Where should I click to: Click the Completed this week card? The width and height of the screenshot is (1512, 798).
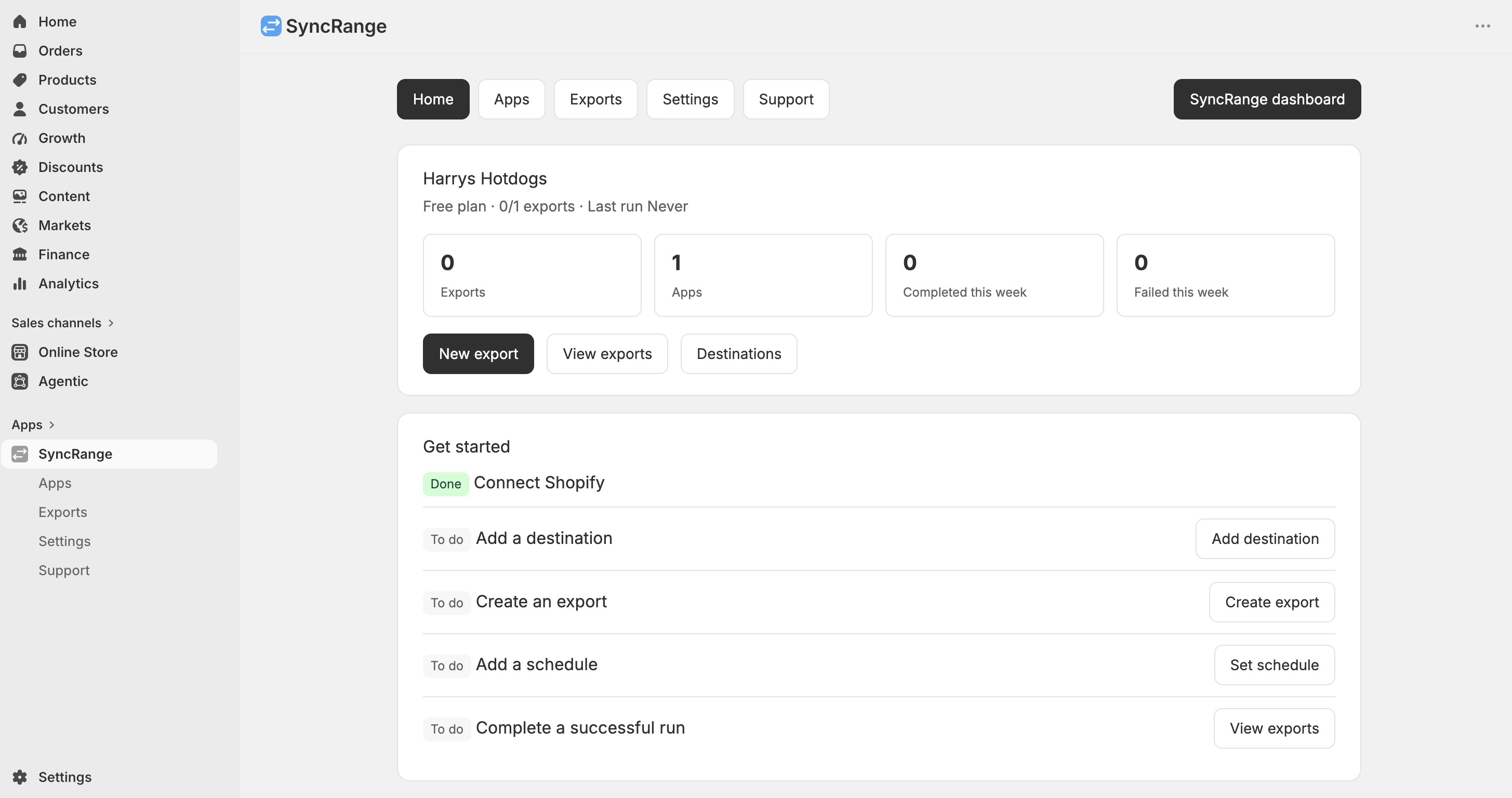coord(994,275)
